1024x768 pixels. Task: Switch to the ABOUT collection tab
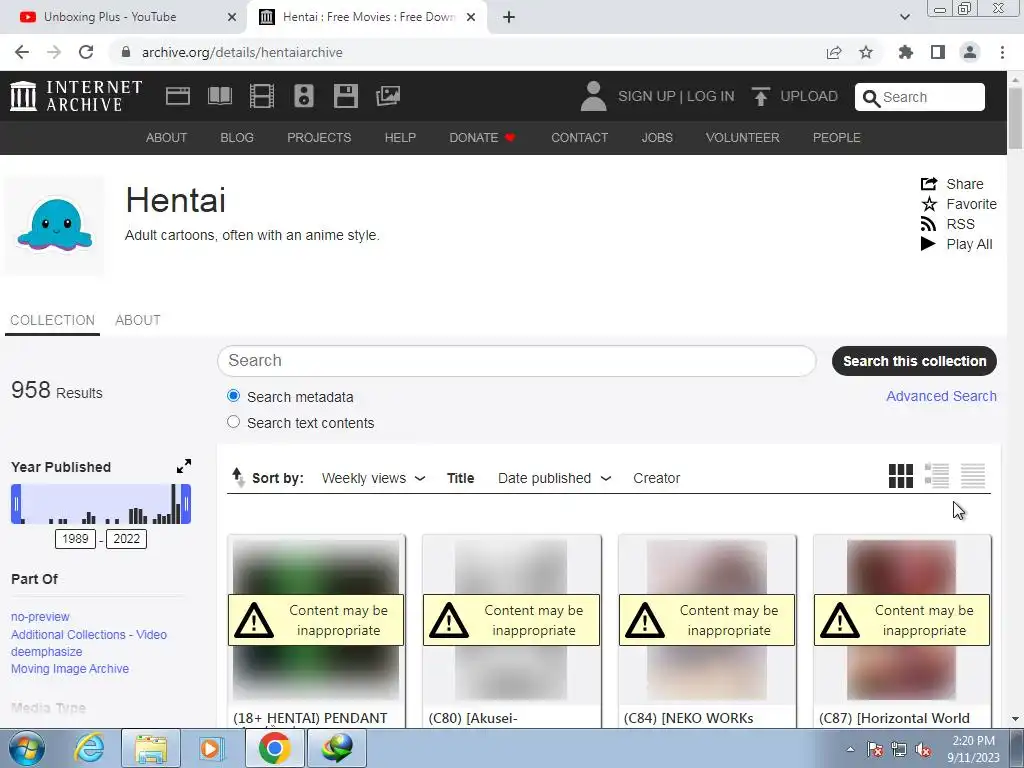(x=138, y=320)
